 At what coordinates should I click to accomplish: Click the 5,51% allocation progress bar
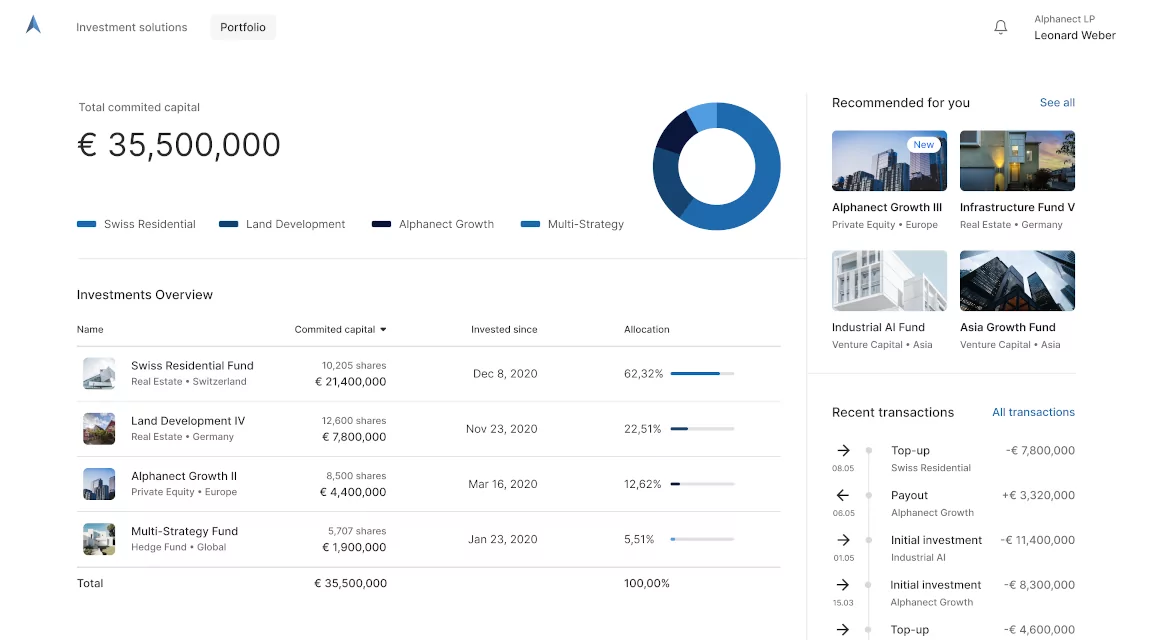coord(702,539)
